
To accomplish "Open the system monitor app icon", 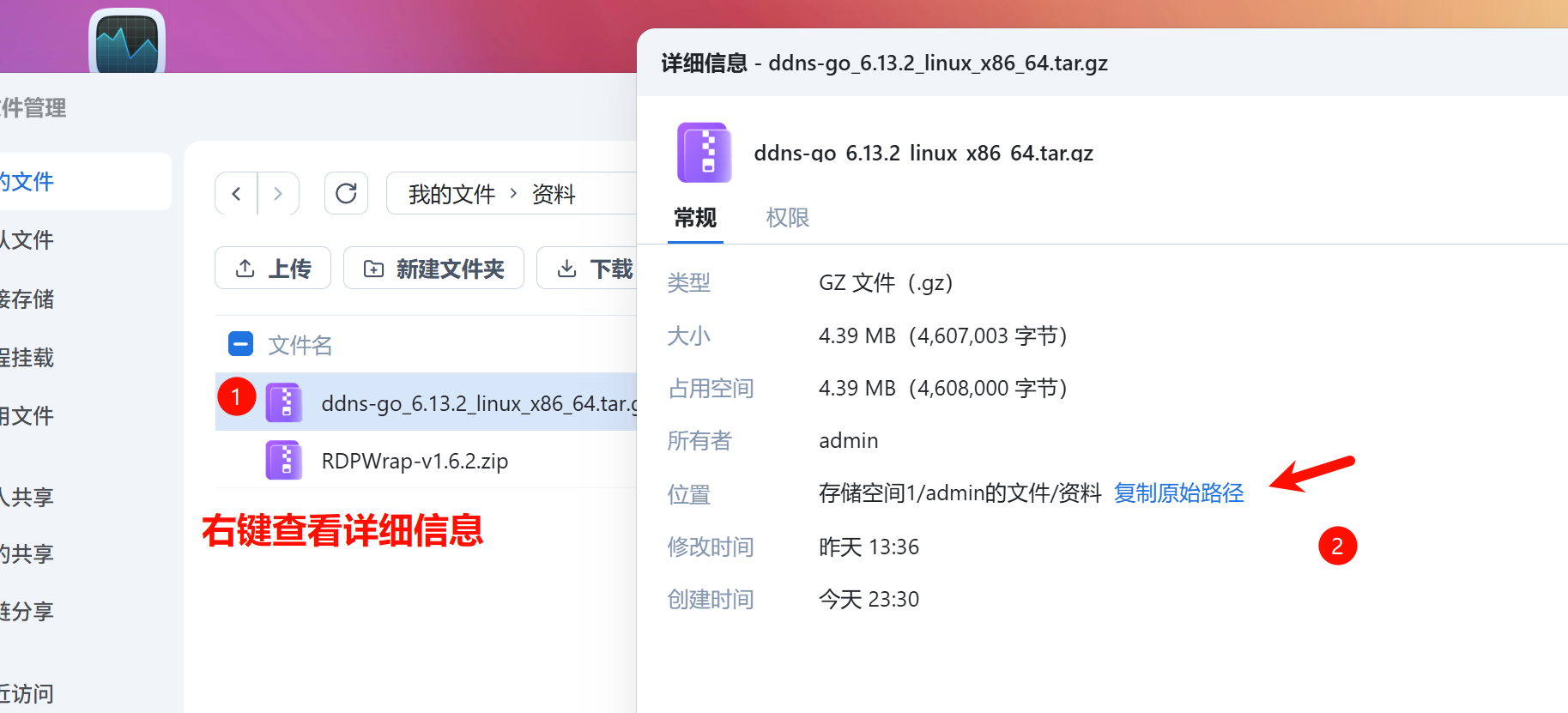I will 127,43.
